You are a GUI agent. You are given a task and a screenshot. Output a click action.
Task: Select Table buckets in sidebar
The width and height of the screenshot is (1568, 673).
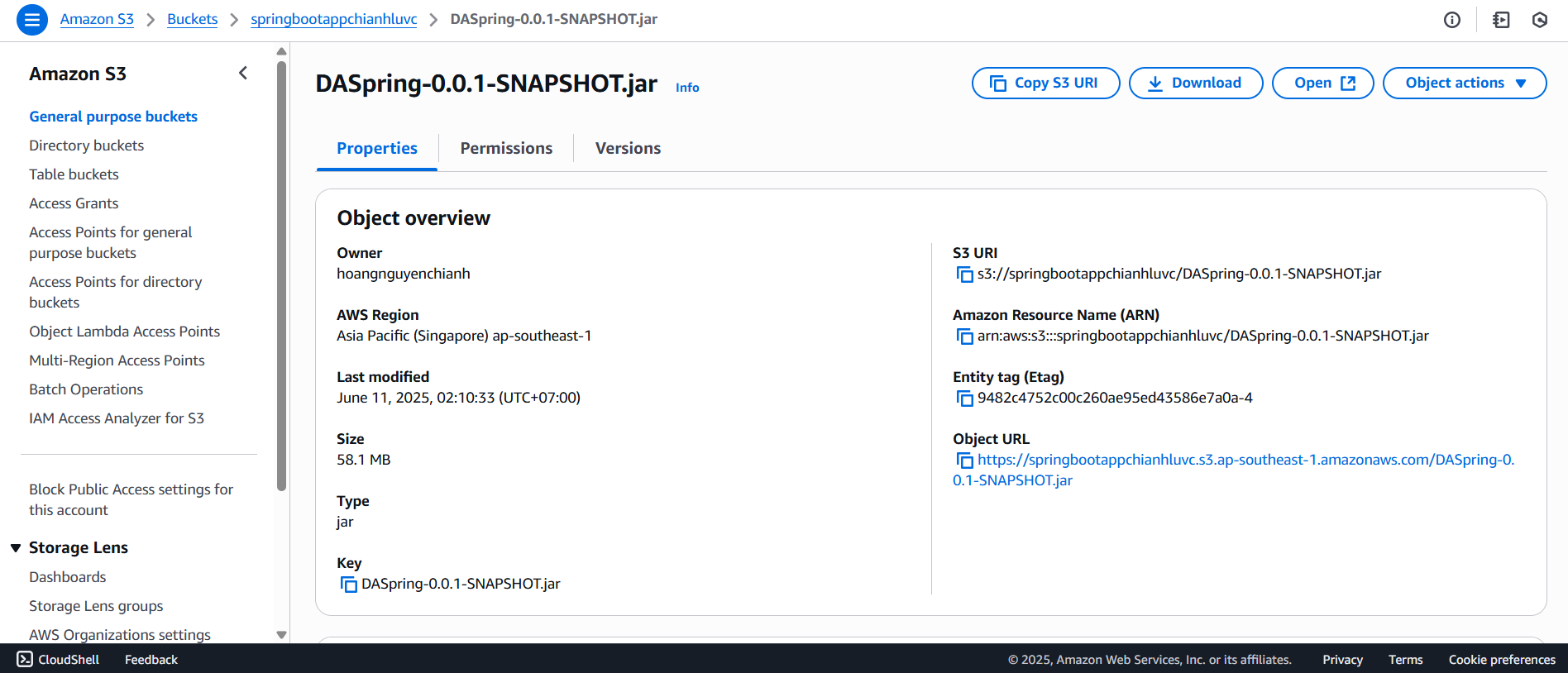[x=74, y=174]
